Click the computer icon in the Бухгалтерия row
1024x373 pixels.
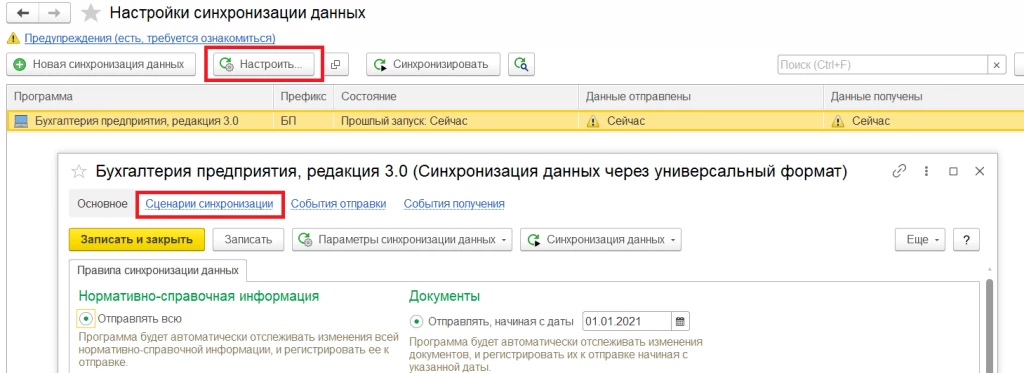pos(22,121)
